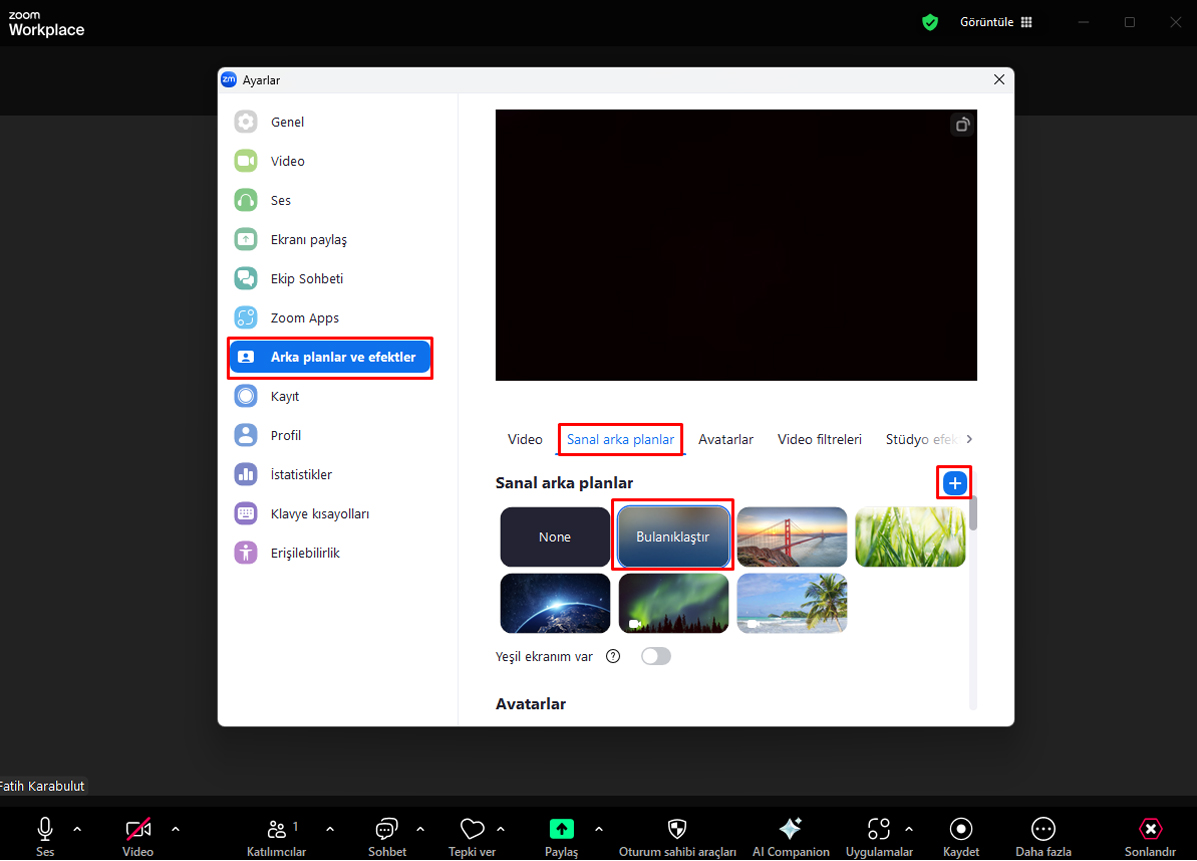Click the AI Companion sparkle icon
1197x861 pixels.
(790, 829)
